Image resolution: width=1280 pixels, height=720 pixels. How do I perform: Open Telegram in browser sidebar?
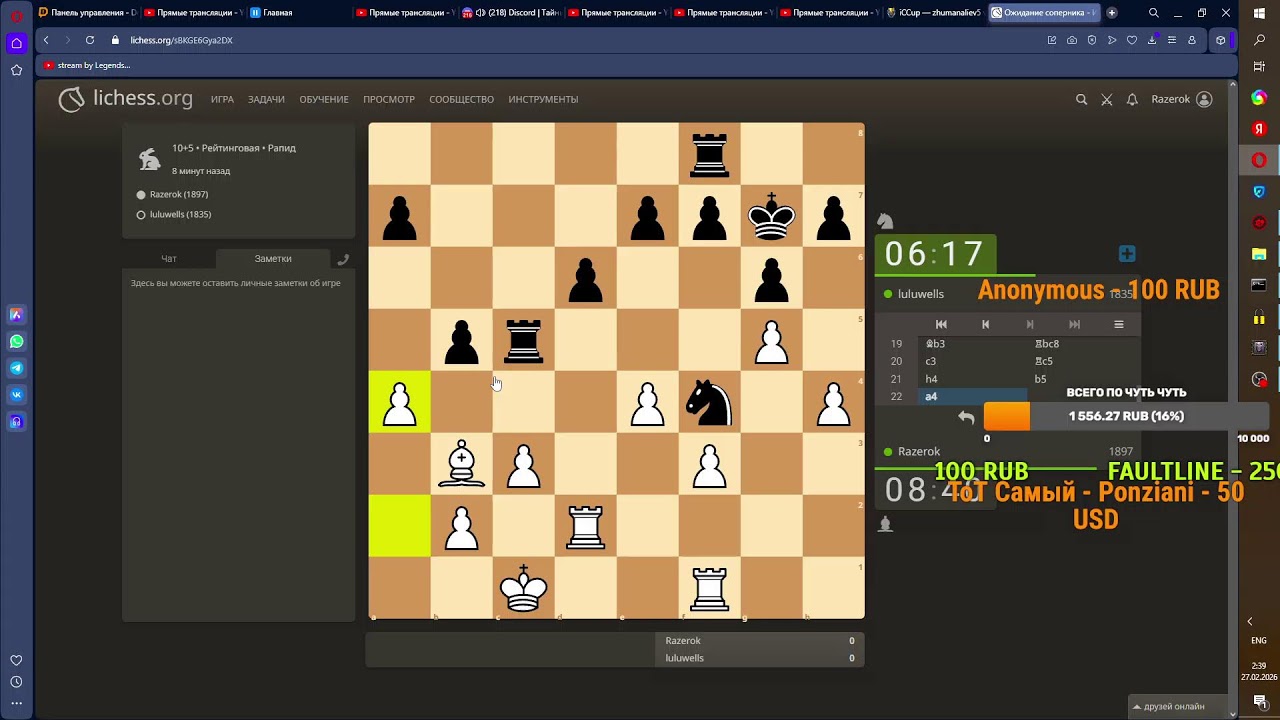(x=16, y=368)
